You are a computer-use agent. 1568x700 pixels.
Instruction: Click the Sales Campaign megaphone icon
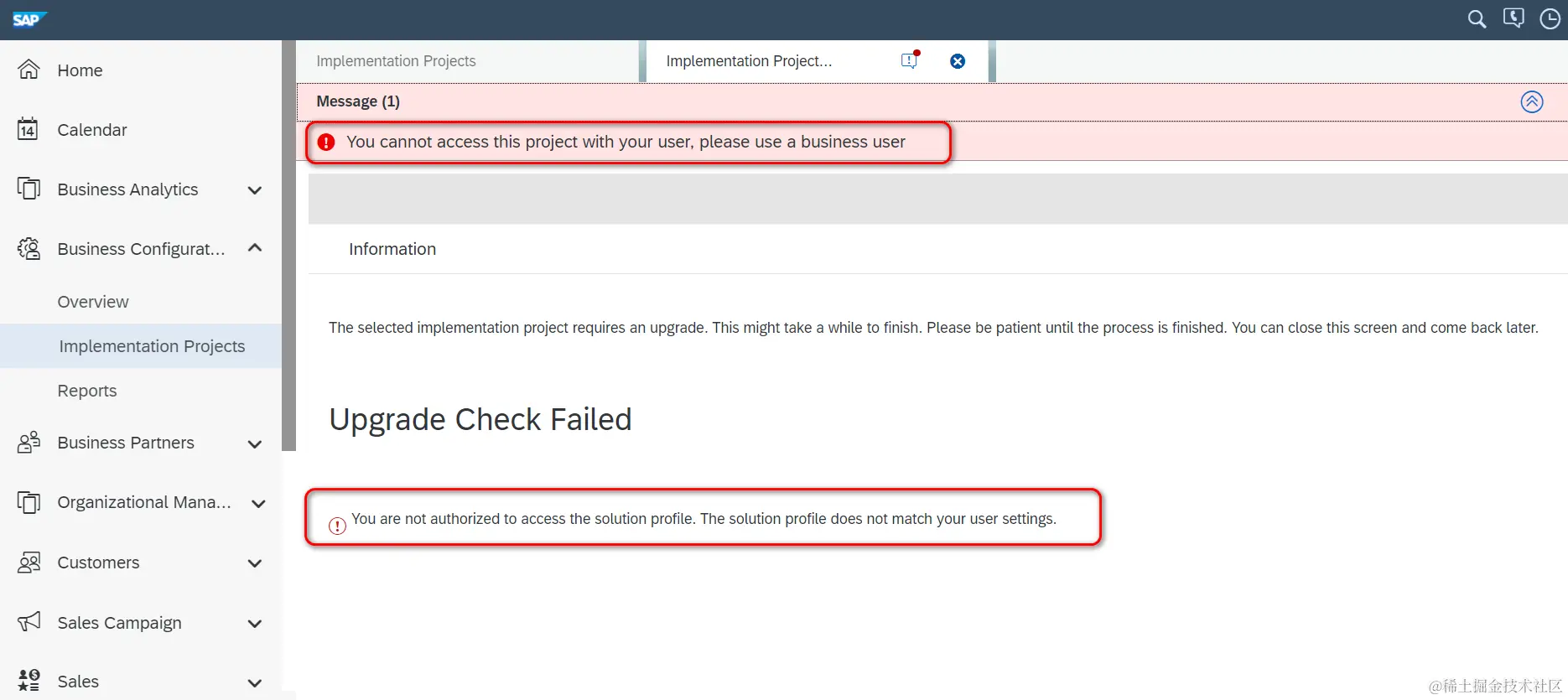click(x=29, y=622)
